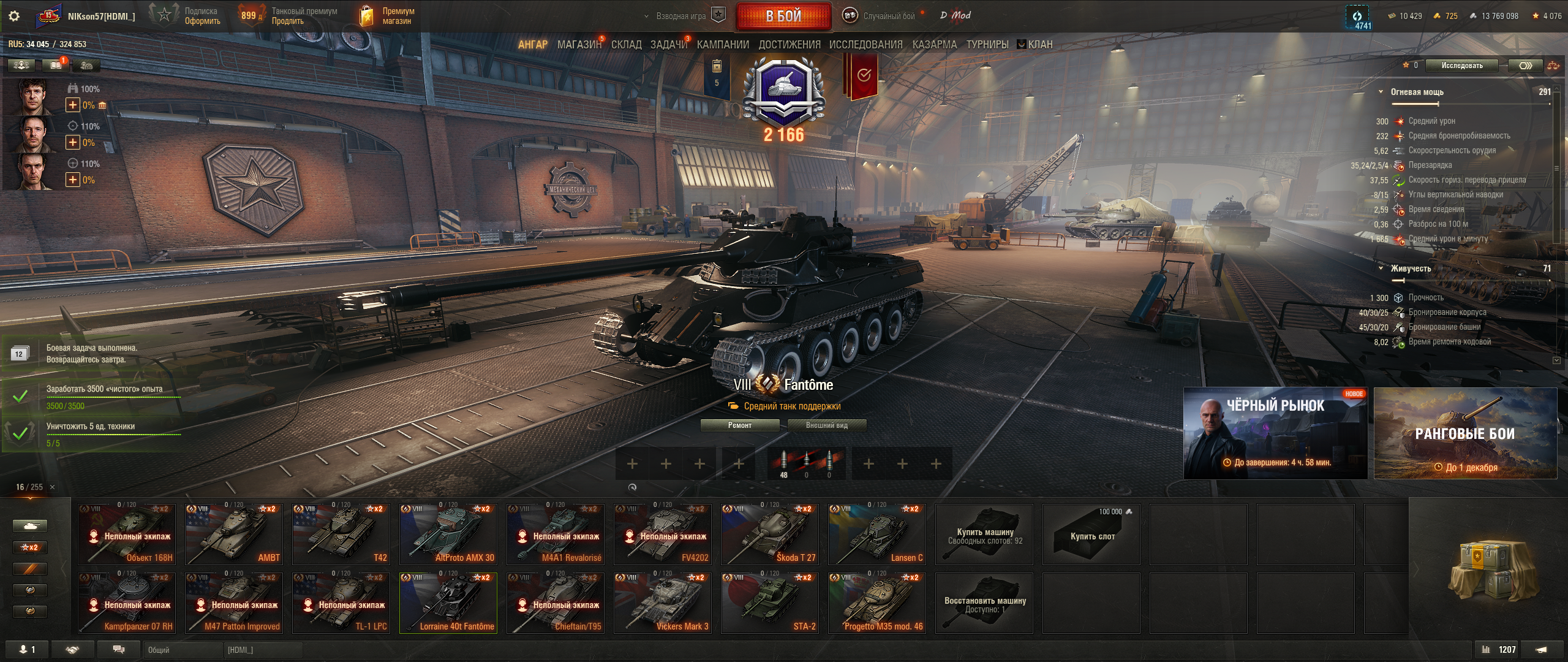Click the Внешний вид button

point(826,425)
